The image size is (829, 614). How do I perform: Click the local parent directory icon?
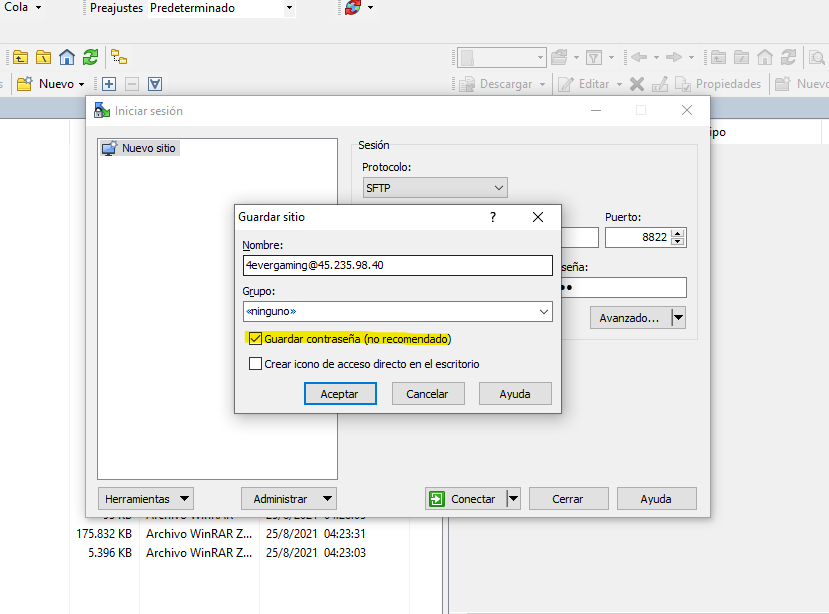[x=20, y=57]
